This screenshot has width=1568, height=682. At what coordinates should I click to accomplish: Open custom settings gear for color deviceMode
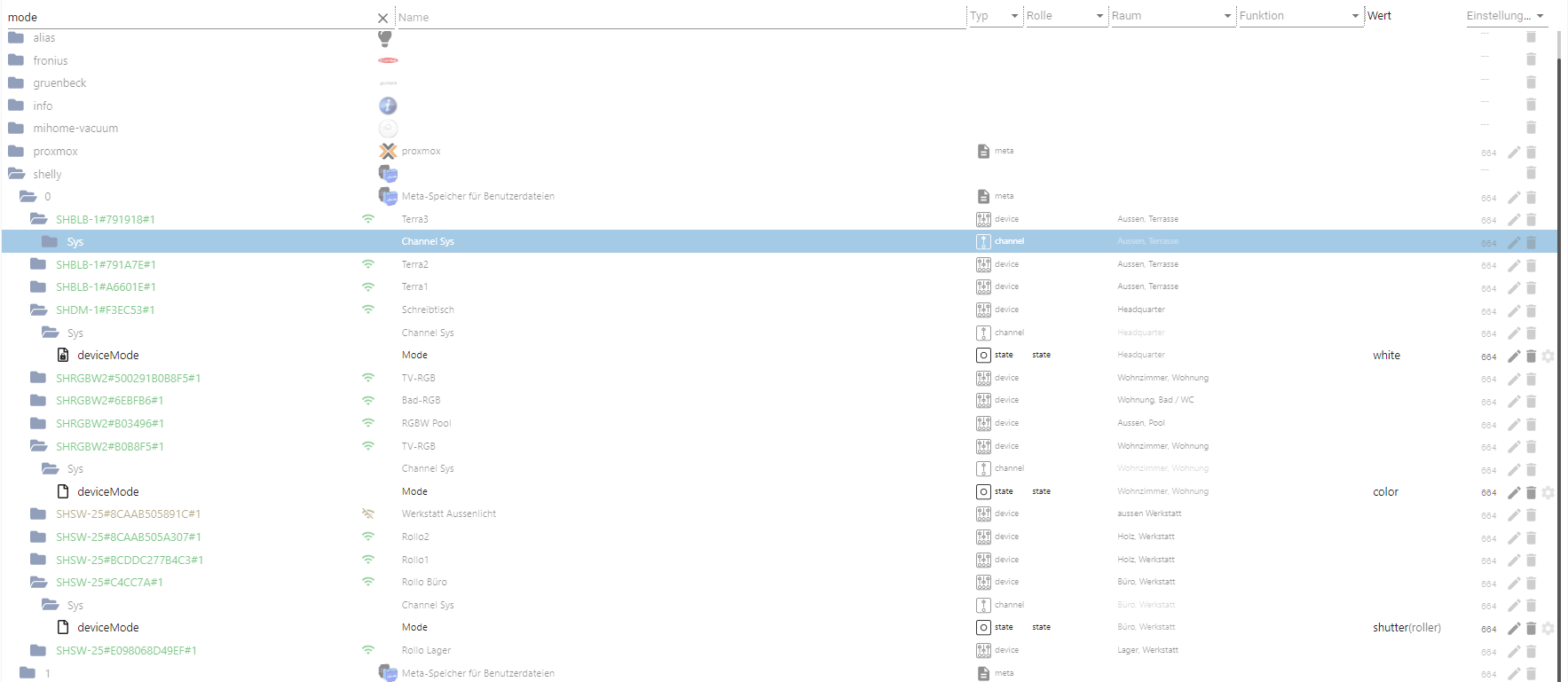[1548, 493]
